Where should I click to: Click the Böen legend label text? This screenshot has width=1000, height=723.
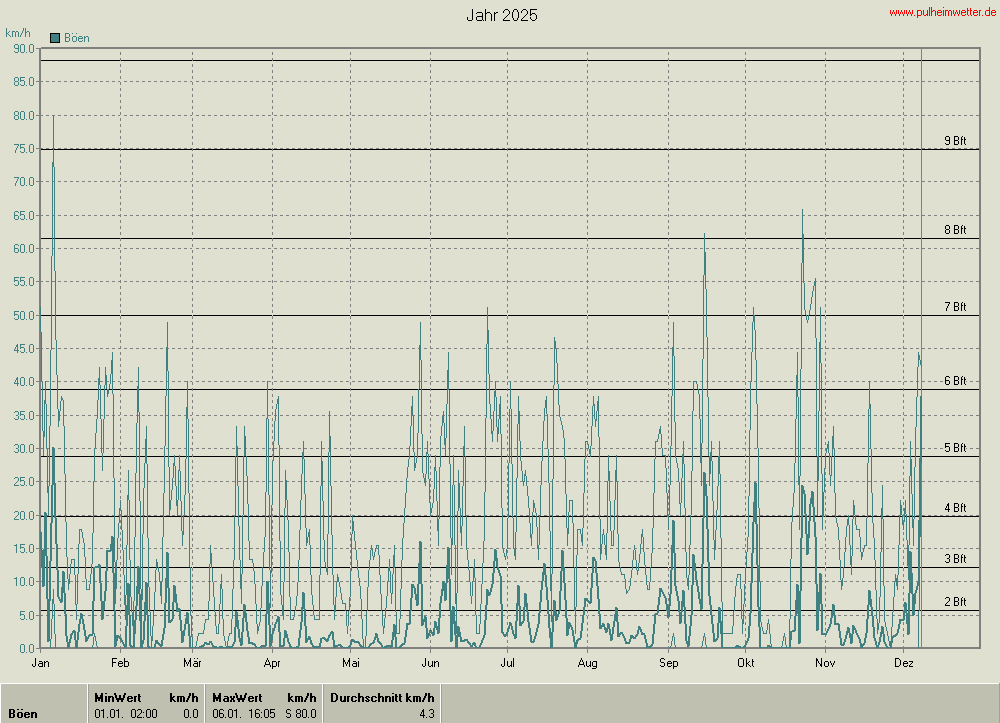click(77, 38)
